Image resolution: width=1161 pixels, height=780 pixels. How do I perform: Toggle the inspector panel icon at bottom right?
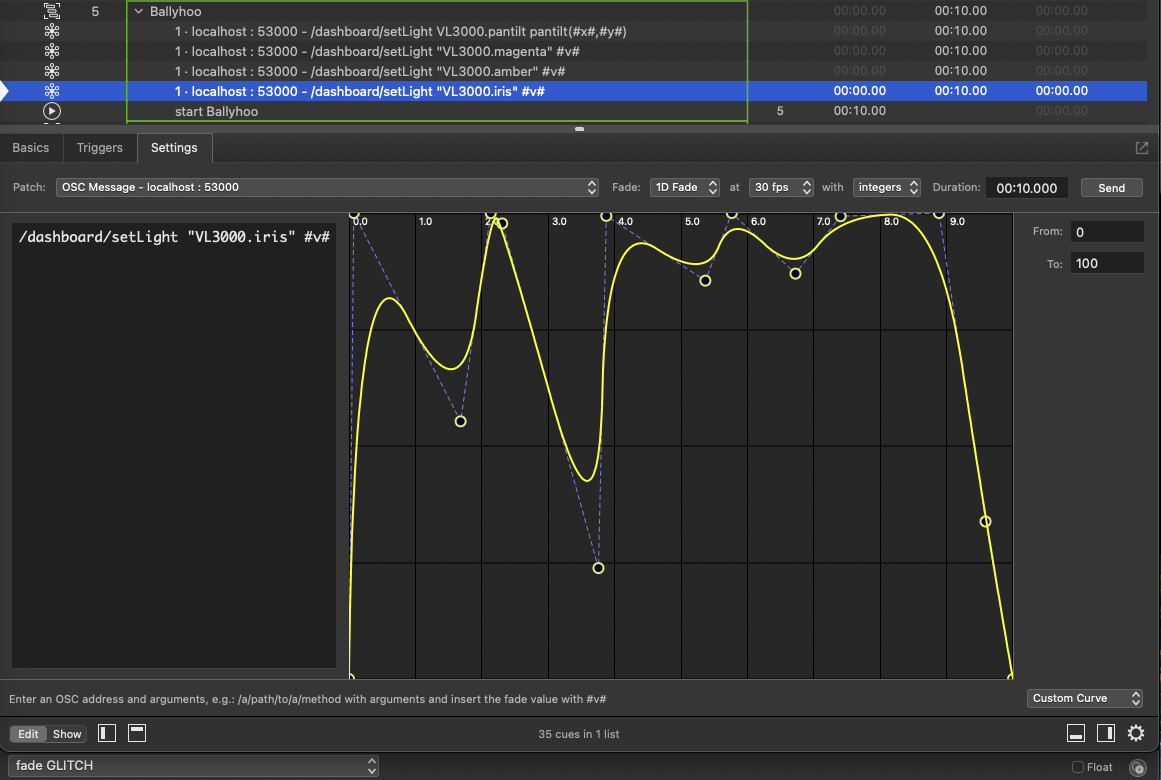tap(1076, 734)
